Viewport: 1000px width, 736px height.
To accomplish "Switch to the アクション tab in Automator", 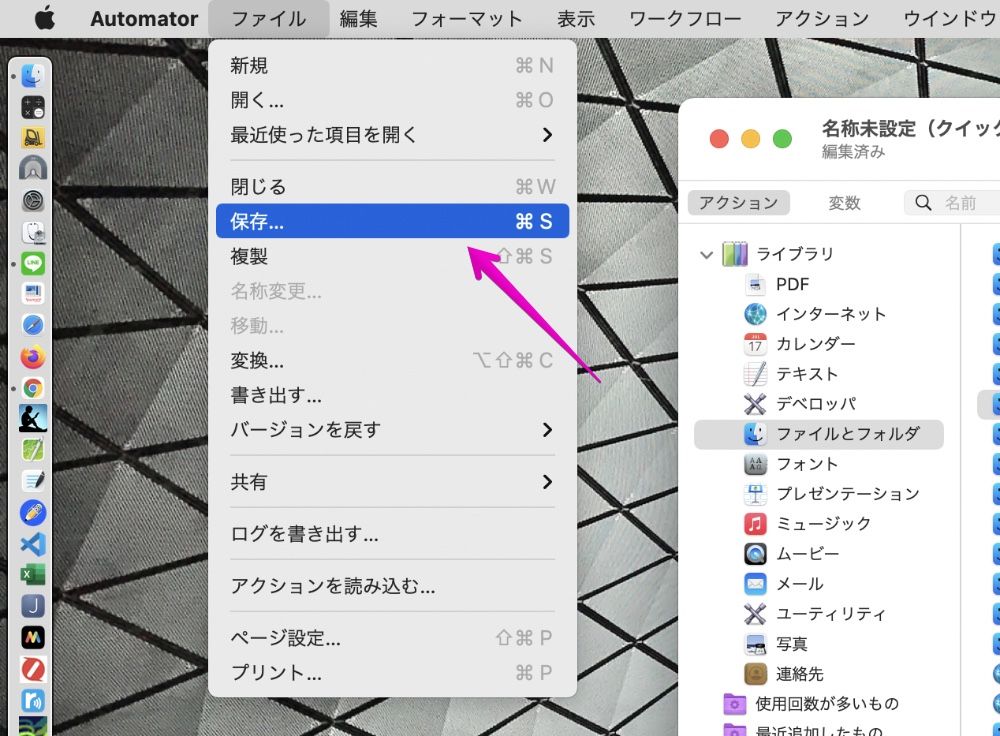I will click(739, 203).
